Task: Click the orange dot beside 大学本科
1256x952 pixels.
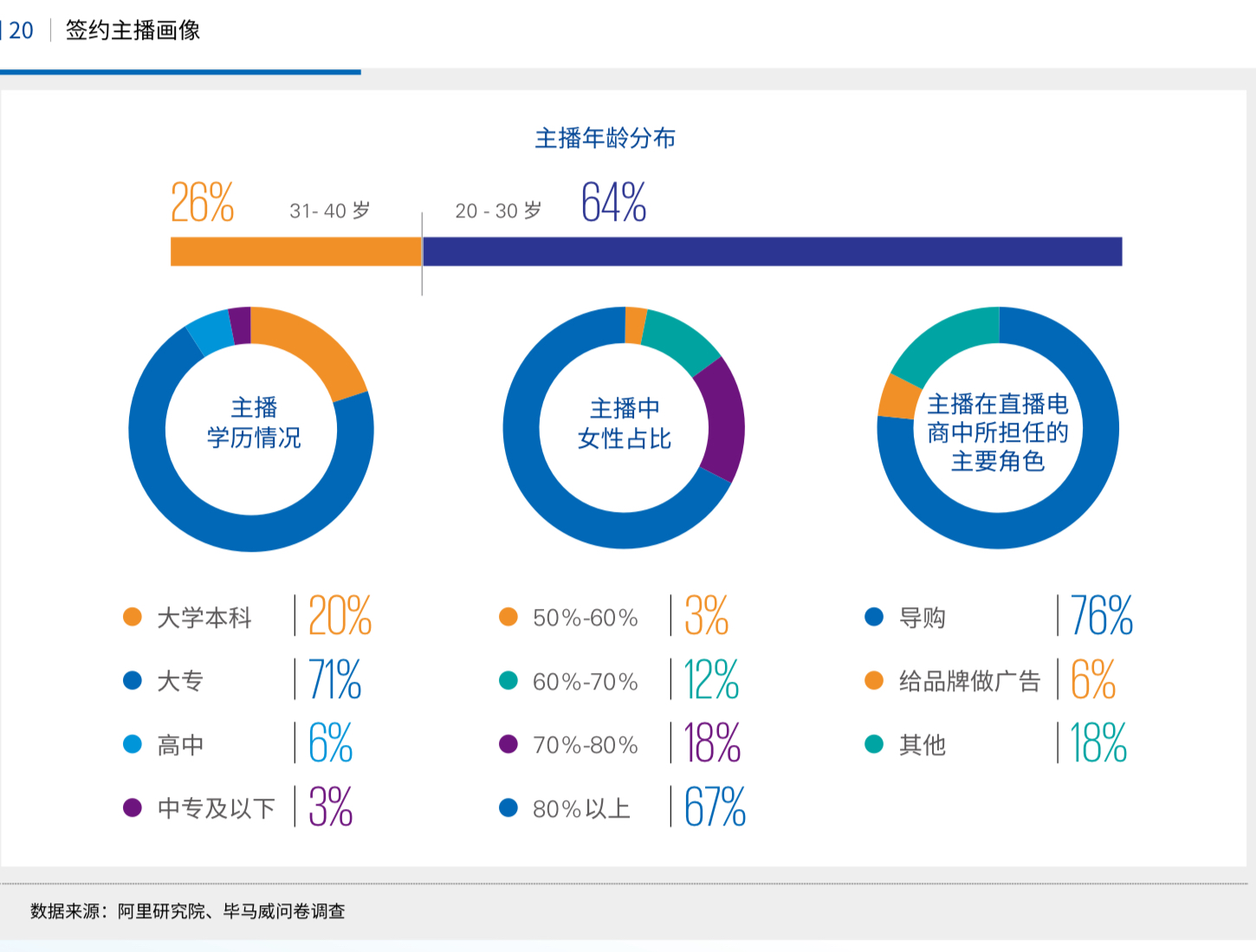Action: click(x=133, y=617)
